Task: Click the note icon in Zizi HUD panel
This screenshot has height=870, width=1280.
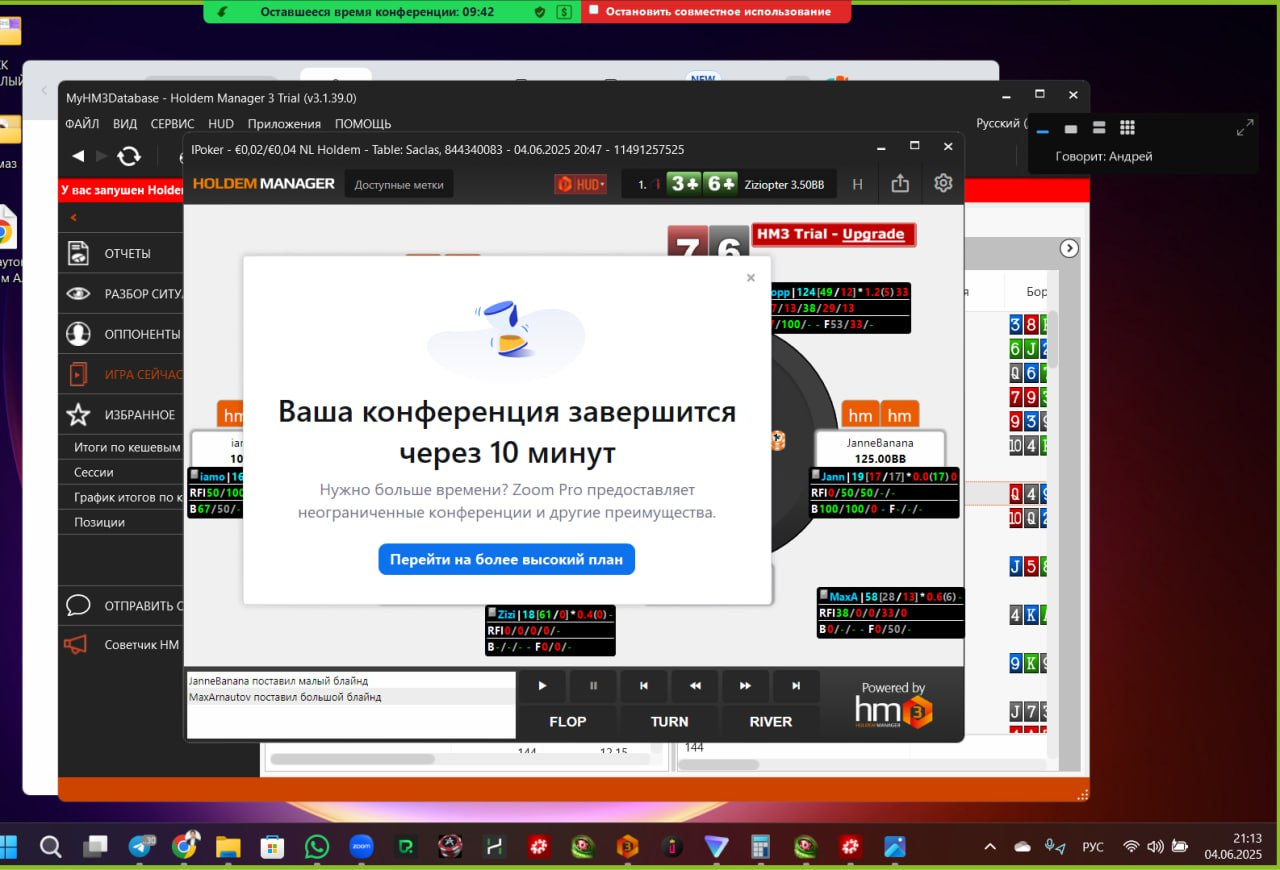Action: (492, 614)
